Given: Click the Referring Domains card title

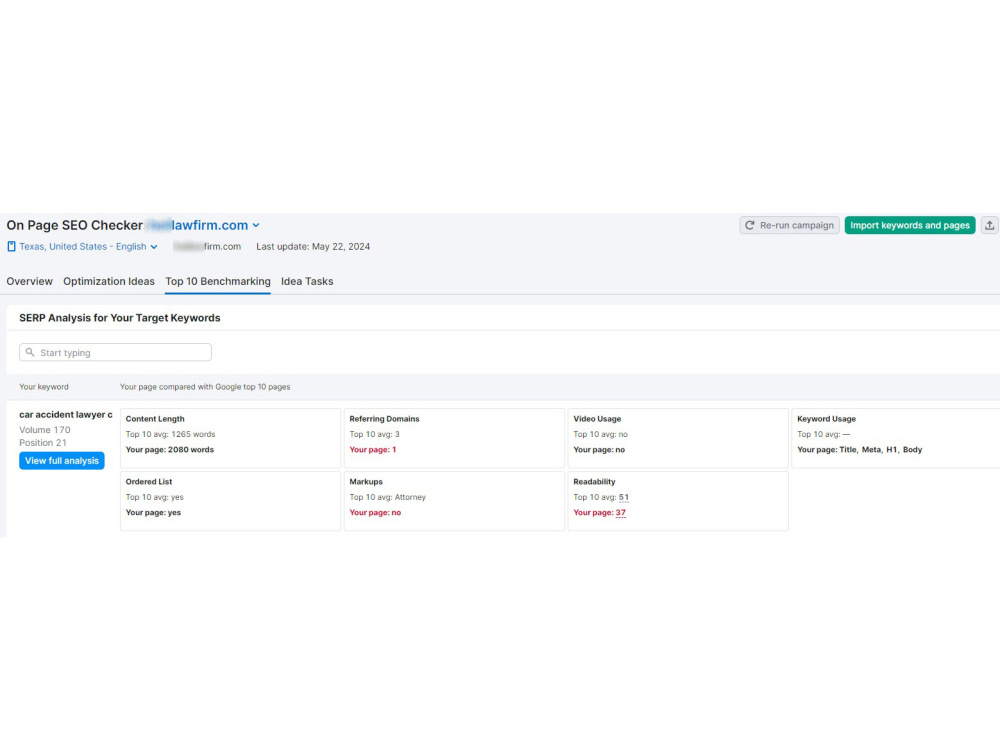Looking at the screenshot, I should click(384, 419).
